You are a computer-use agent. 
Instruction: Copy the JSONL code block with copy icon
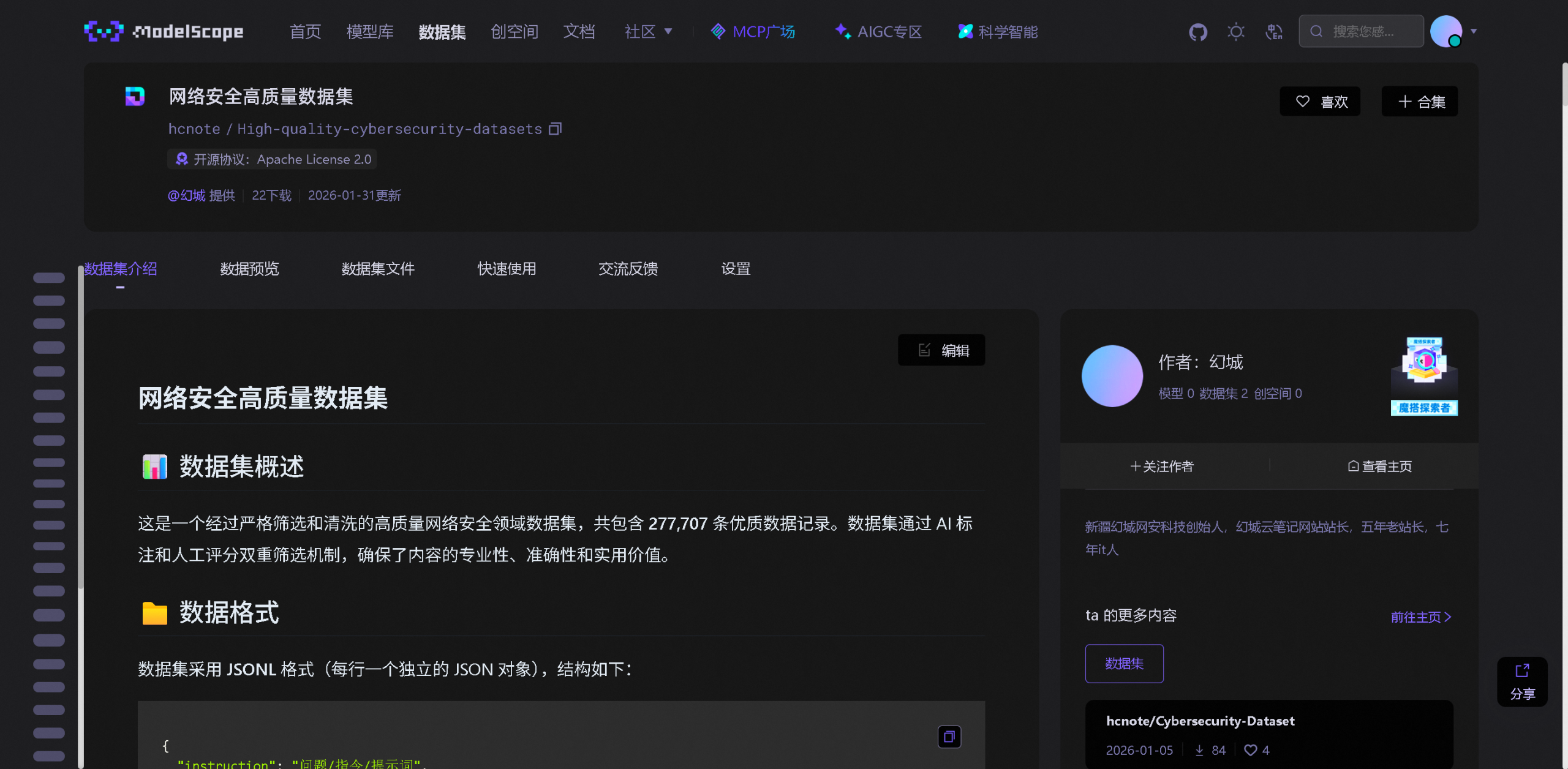point(949,737)
